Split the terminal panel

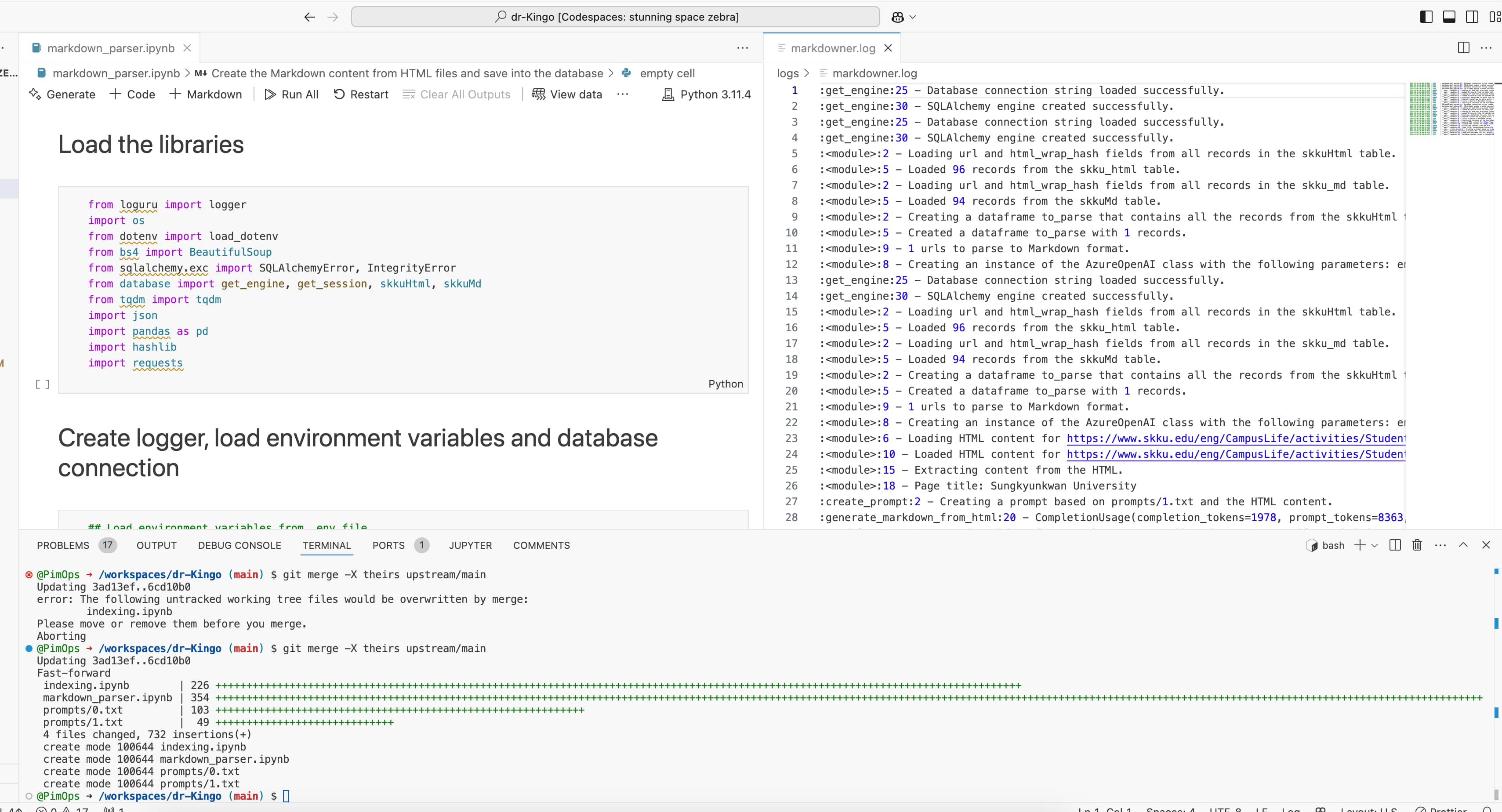tap(1395, 545)
